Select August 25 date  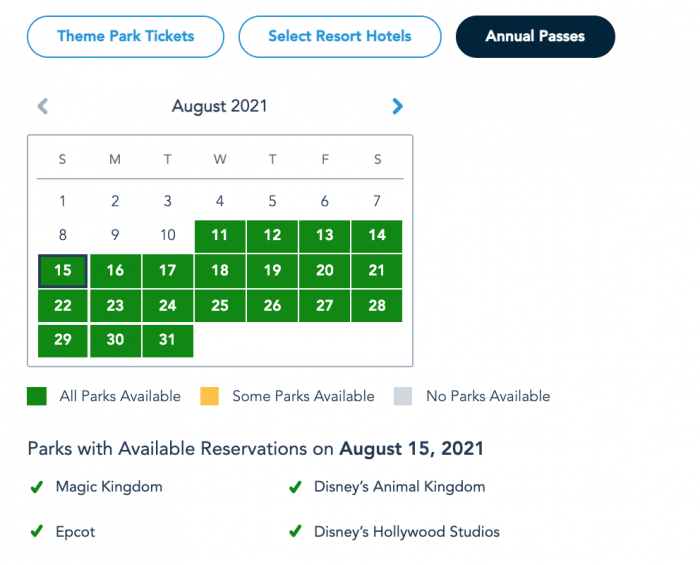220,305
